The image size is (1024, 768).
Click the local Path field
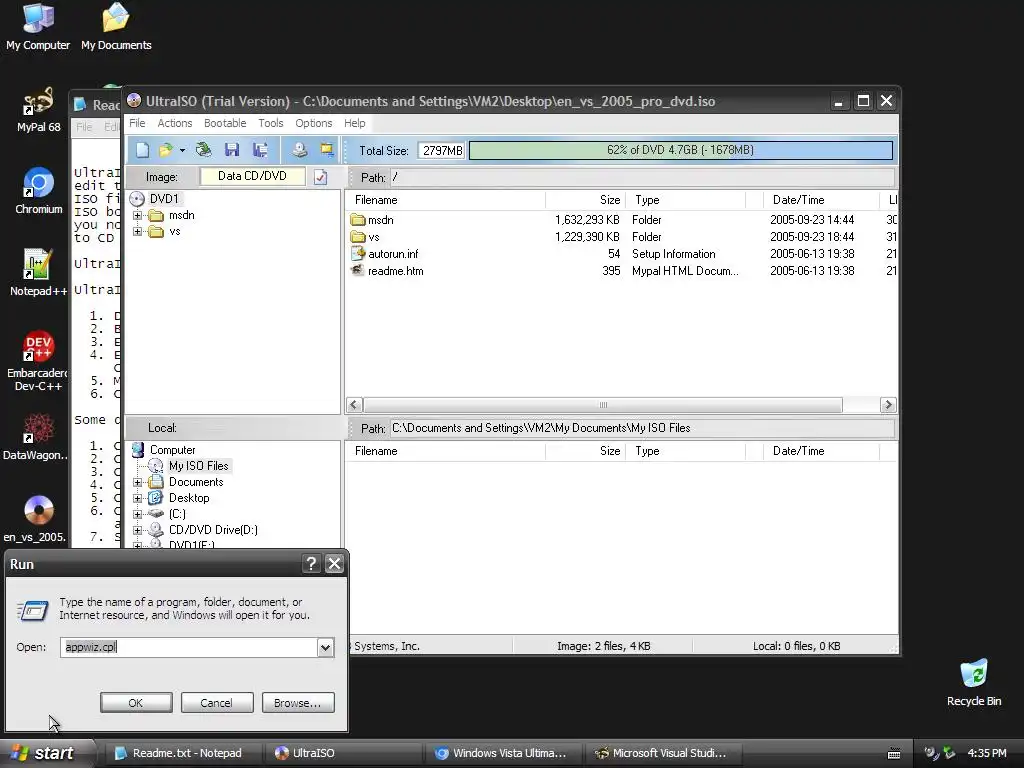coord(642,428)
